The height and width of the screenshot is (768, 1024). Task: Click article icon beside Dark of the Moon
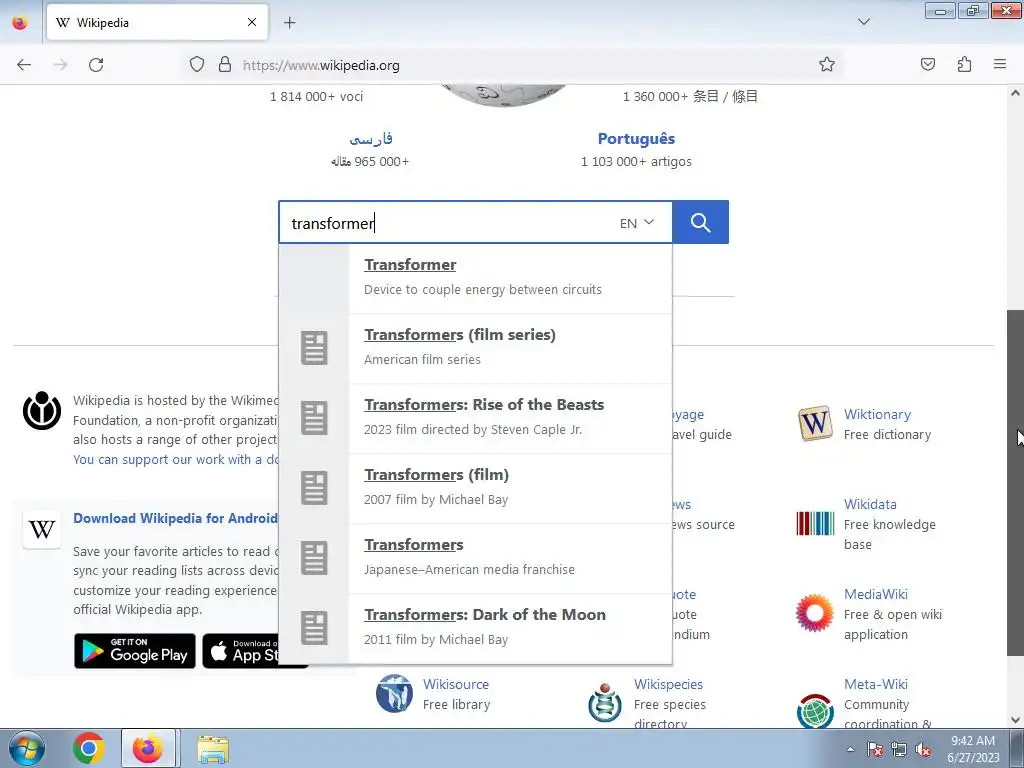click(314, 628)
